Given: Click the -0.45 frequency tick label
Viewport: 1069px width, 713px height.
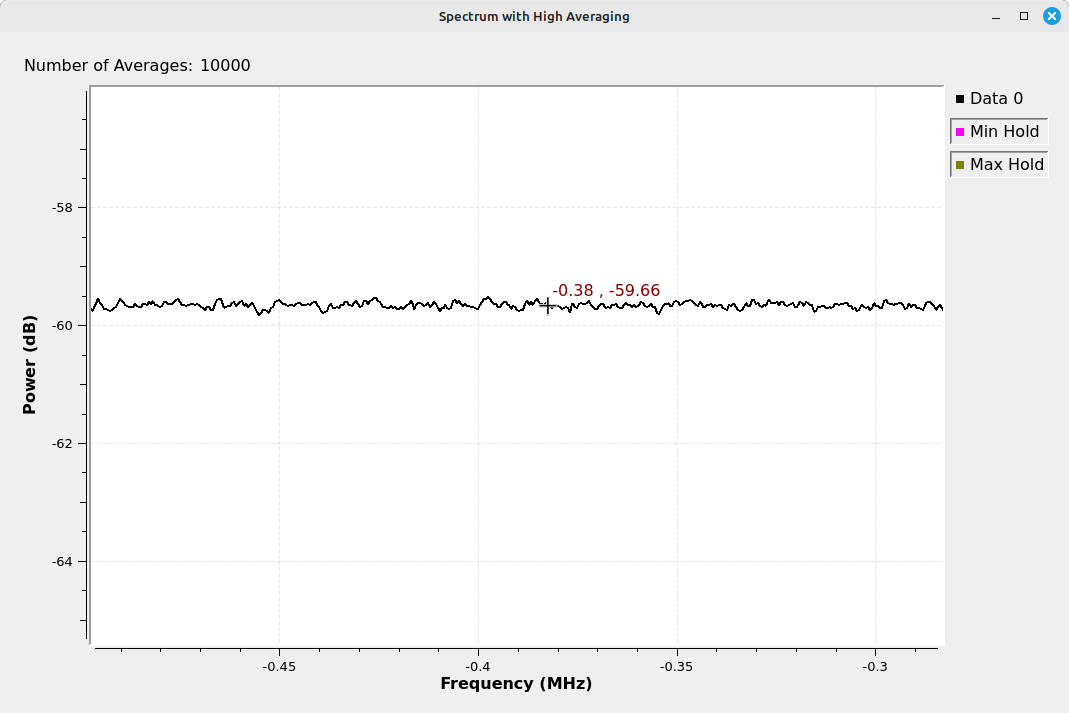Looking at the screenshot, I should [x=279, y=666].
